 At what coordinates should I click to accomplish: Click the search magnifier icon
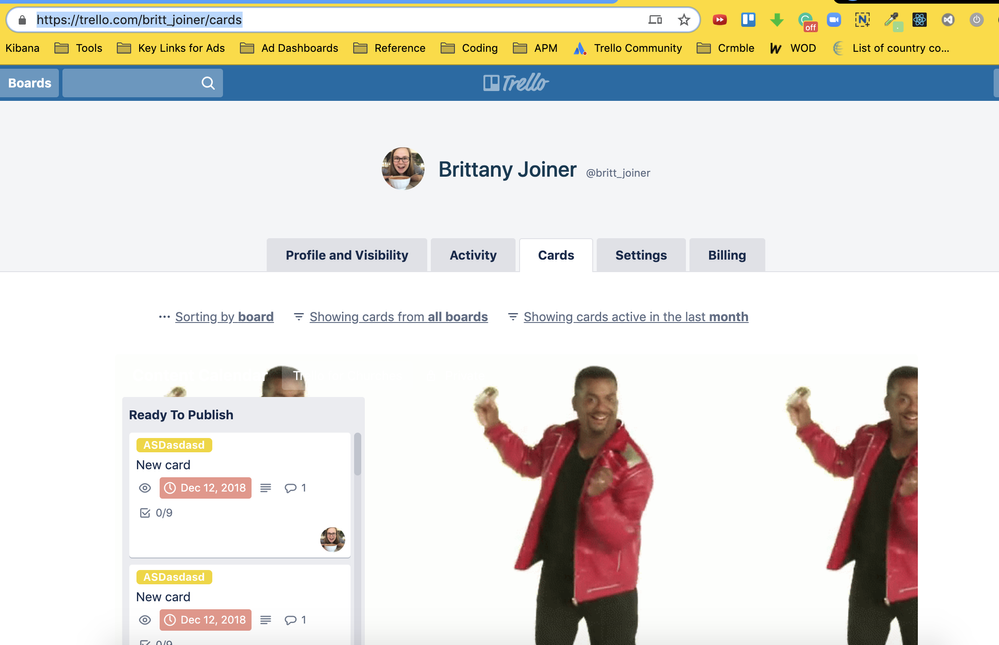click(208, 83)
